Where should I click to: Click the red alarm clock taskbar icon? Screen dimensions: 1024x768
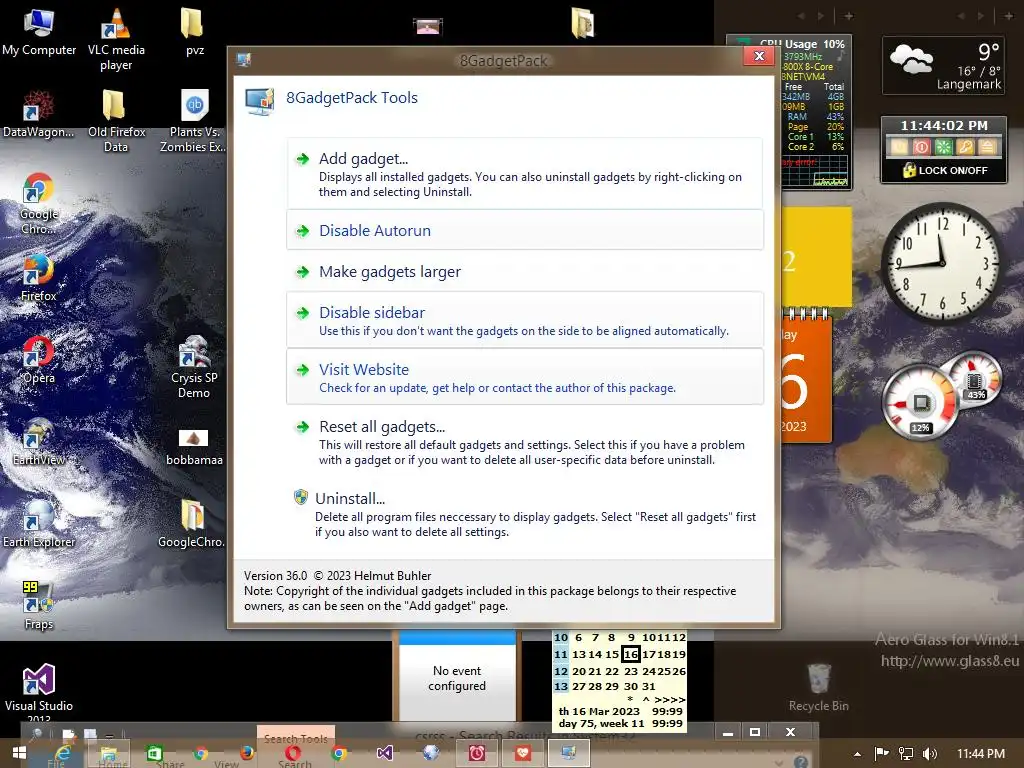[x=477, y=753]
